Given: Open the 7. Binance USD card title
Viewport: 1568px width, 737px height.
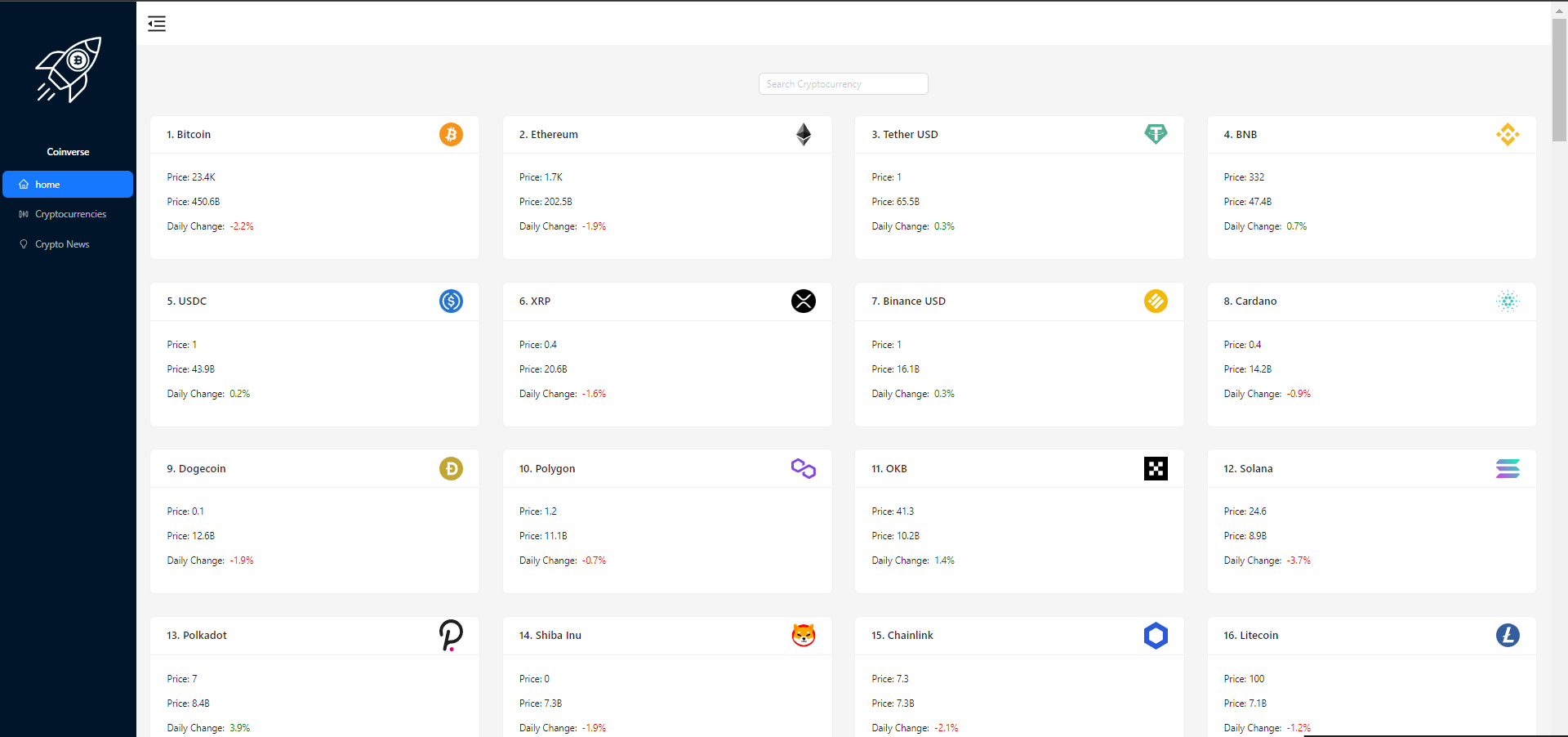Looking at the screenshot, I should coord(909,301).
